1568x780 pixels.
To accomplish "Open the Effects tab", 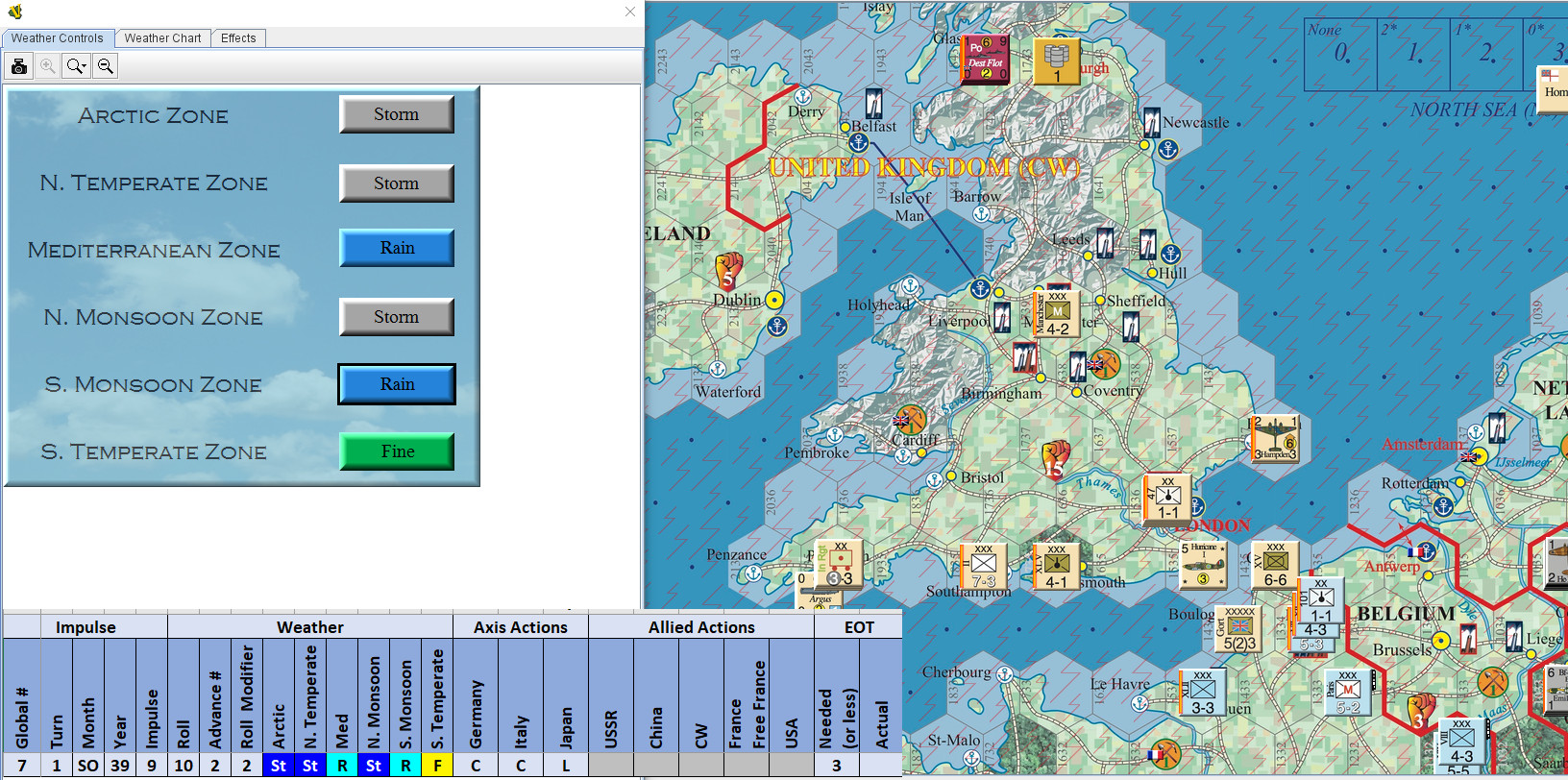I will coord(238,38).
